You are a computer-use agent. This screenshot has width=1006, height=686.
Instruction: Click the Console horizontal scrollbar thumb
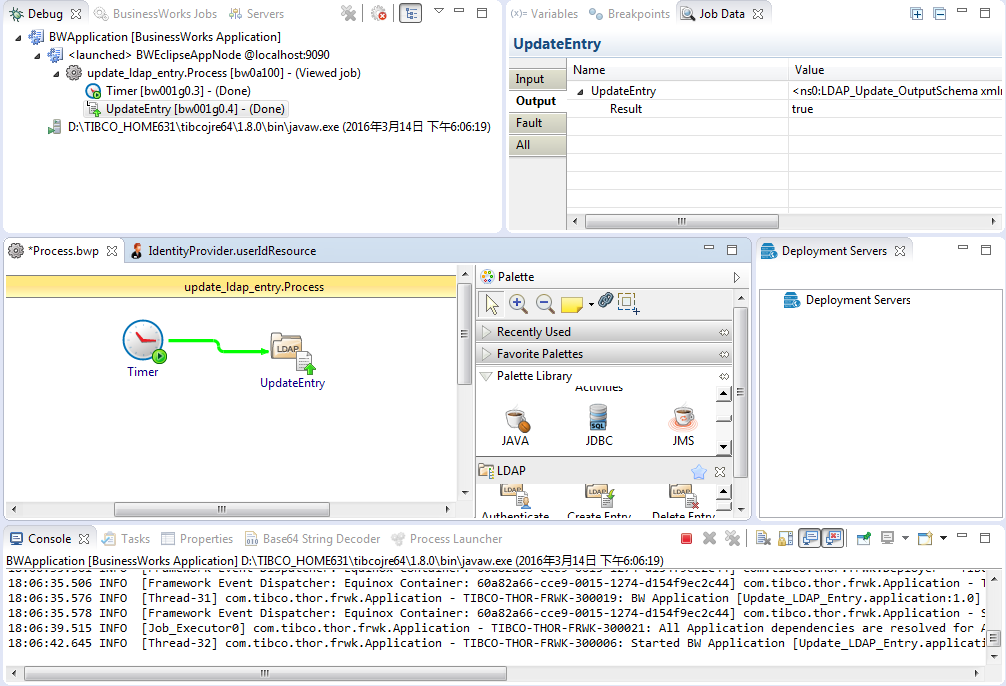click(x=264, y=674)
